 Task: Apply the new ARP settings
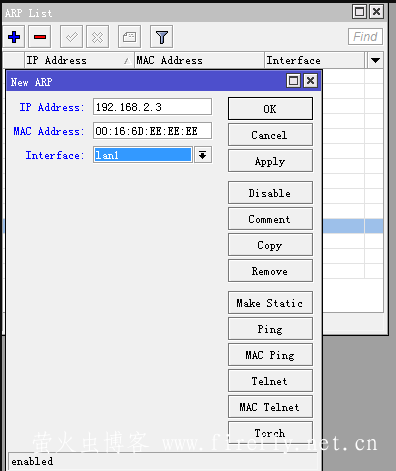270,161
